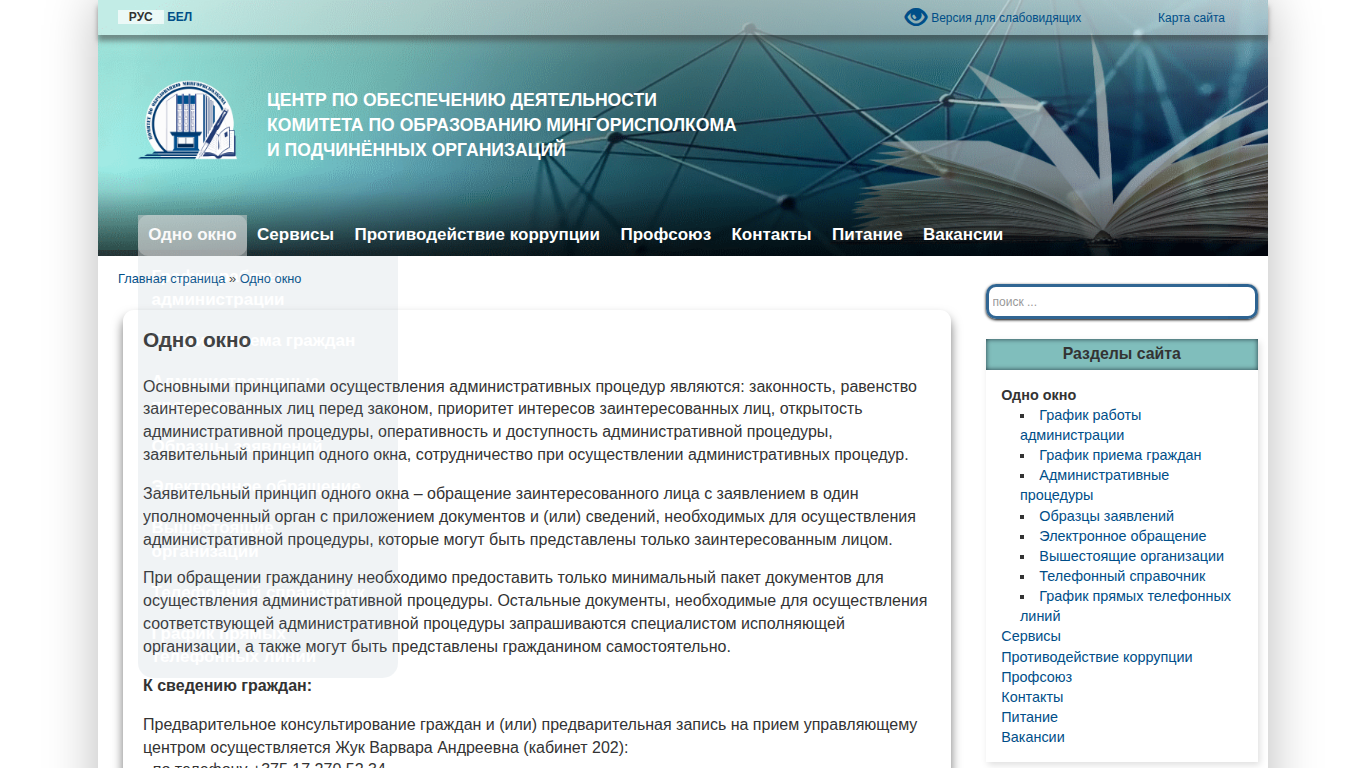Open Образцы заявлений sidebar link

click(1106, 516)
